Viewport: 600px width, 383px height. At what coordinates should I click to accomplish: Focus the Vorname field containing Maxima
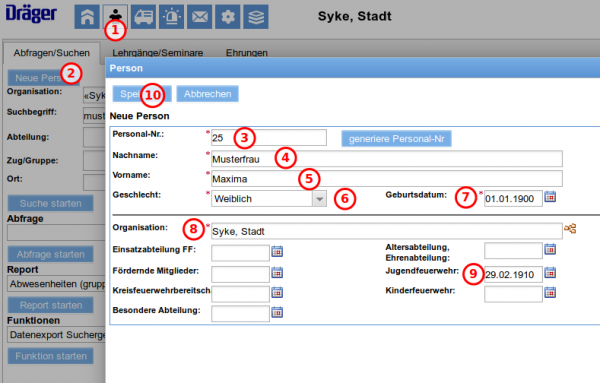point(386,179)
